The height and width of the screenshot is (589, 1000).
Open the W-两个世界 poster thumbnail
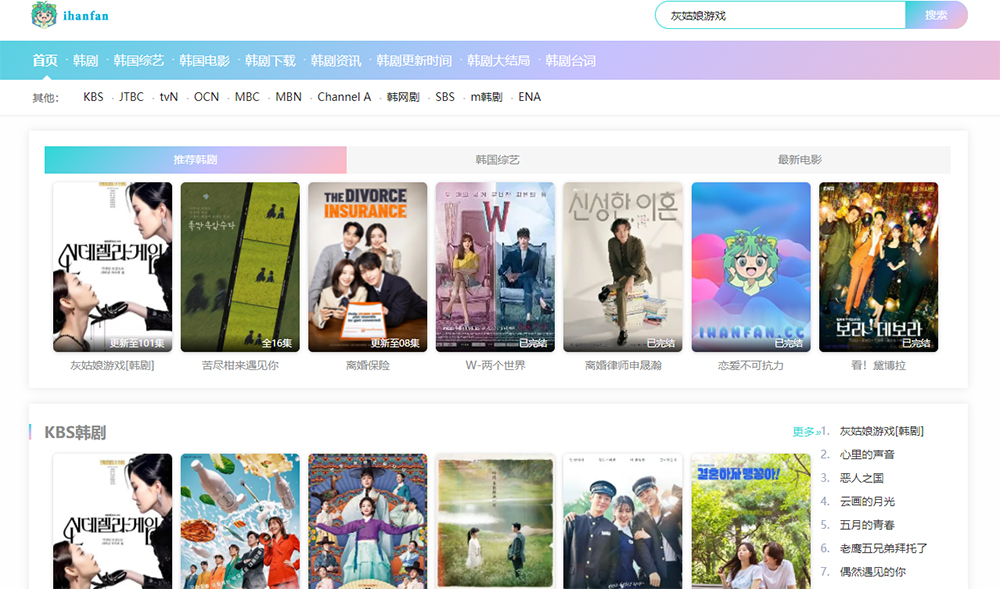coord(495,266)
